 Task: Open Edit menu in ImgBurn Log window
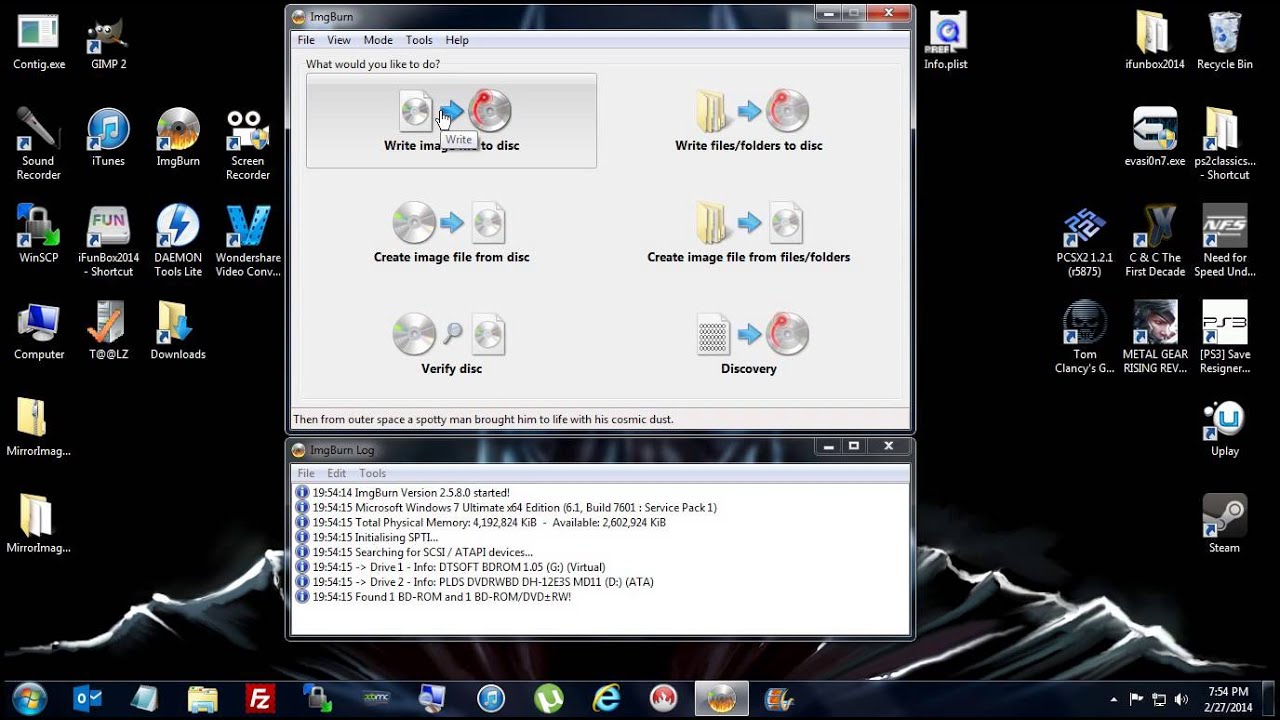click(337, 473)
